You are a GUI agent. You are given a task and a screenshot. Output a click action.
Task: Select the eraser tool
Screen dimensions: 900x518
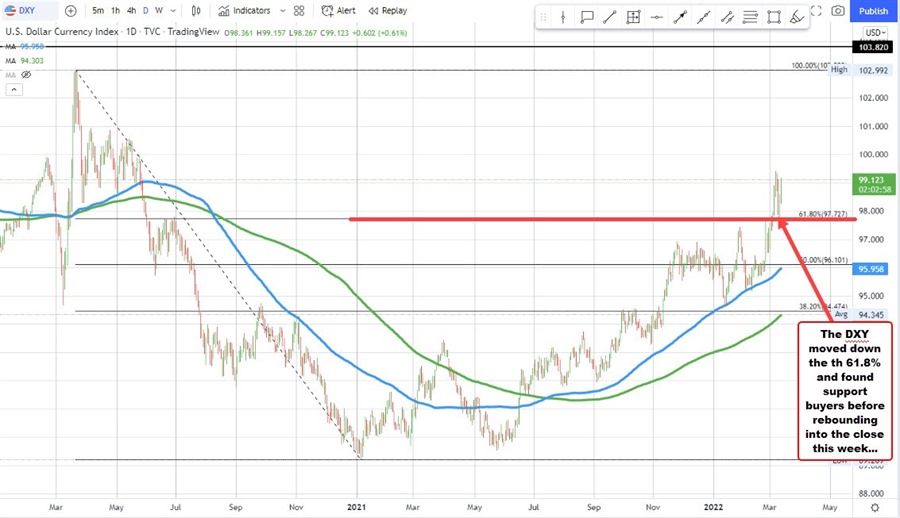797,17
